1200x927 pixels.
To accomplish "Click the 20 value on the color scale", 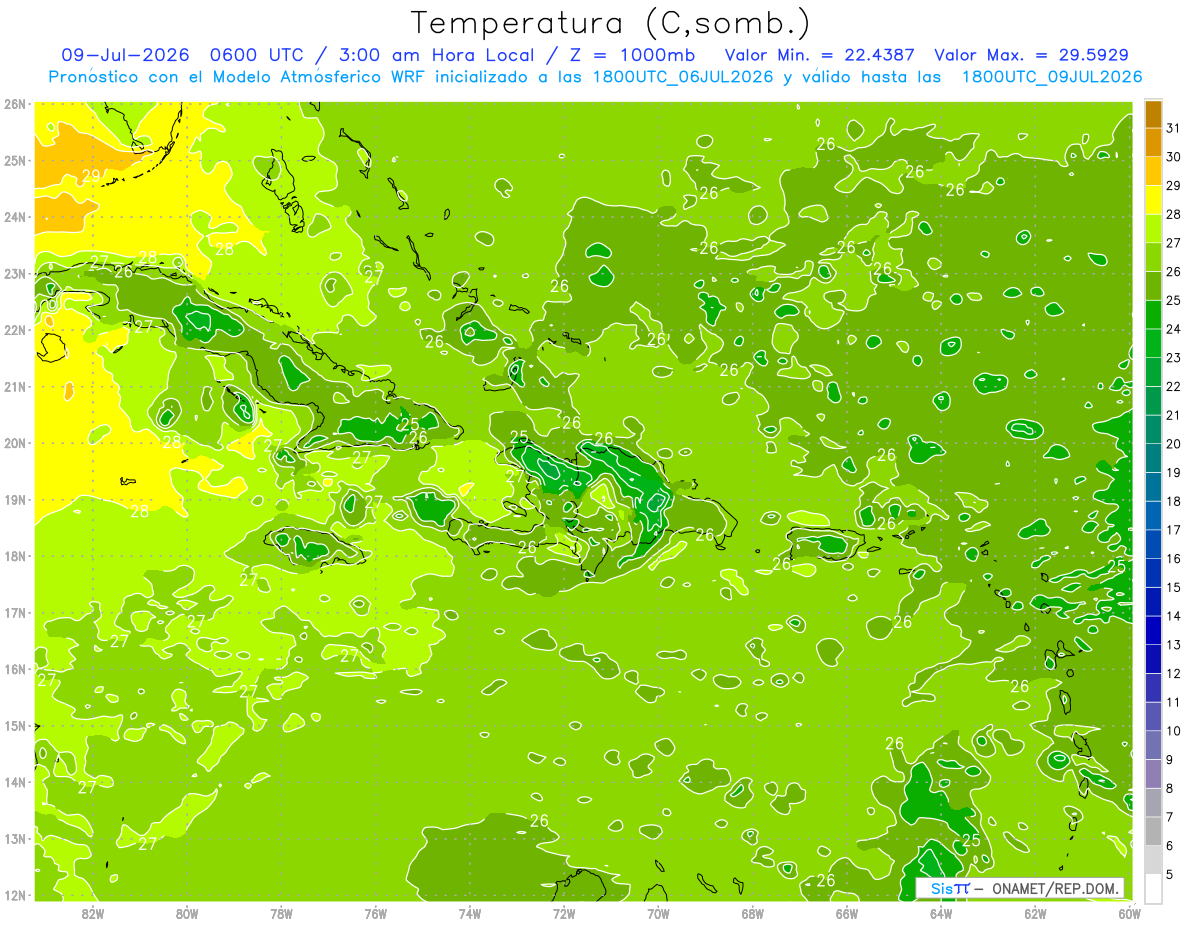I will pyautogui.click(x=1174, y=444).
